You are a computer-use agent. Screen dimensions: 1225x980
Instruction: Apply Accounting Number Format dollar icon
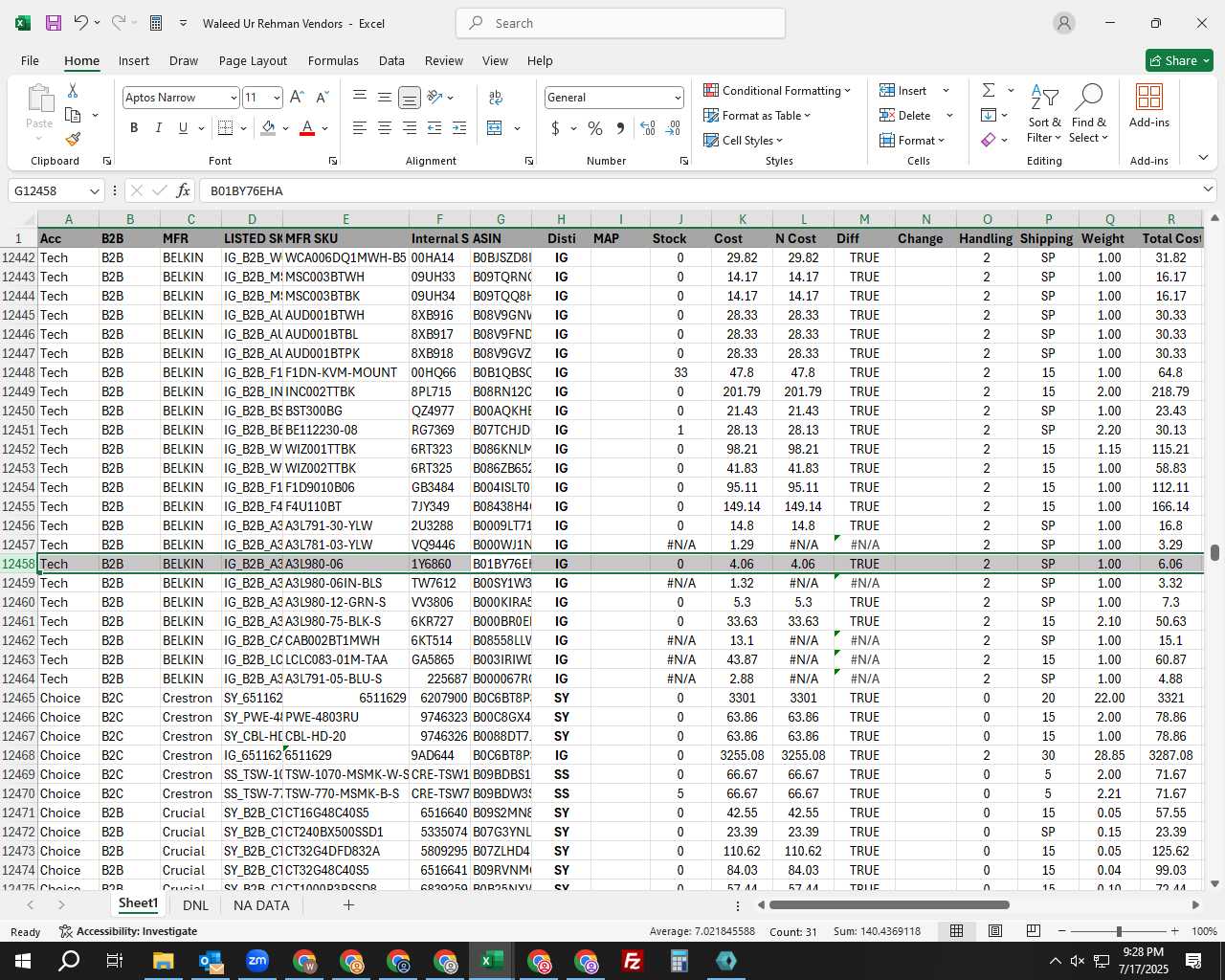pos(555,128)
